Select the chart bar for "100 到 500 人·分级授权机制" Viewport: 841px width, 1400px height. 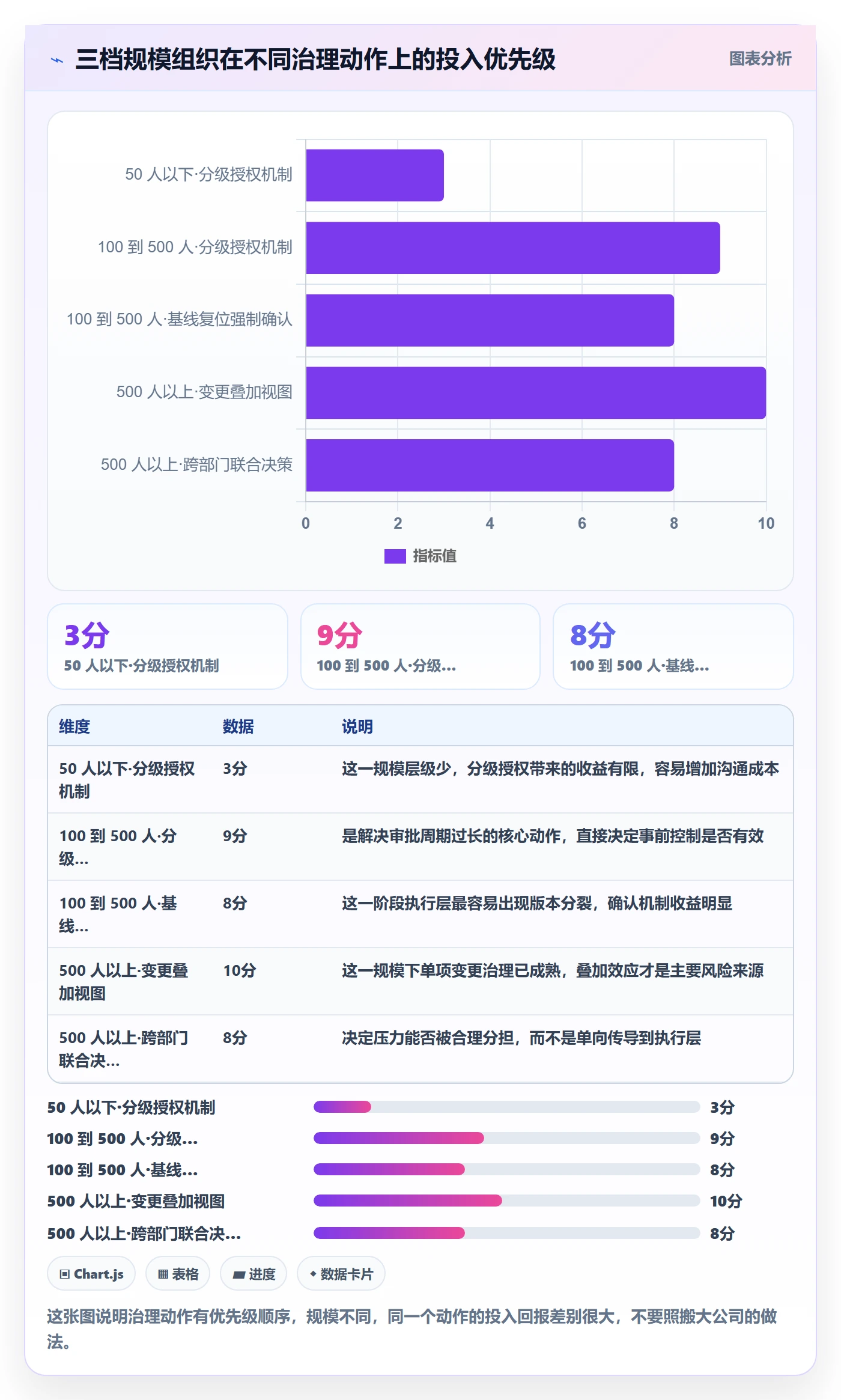(x=513, y=248)
